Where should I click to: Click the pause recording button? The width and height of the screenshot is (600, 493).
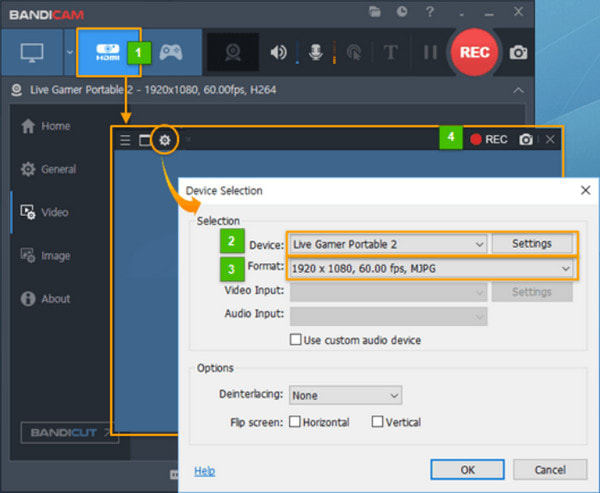point(430,52)
